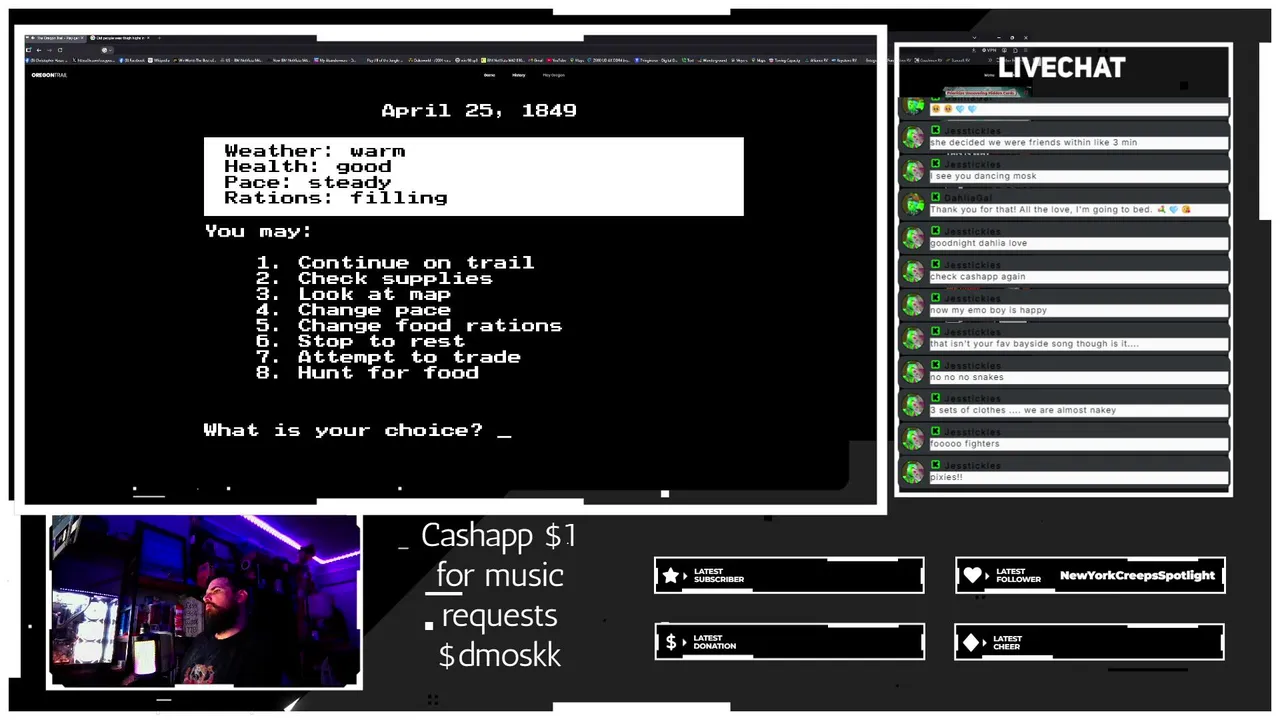
Task: Select option 7 Attempt to trade
Action: point(388,357)
